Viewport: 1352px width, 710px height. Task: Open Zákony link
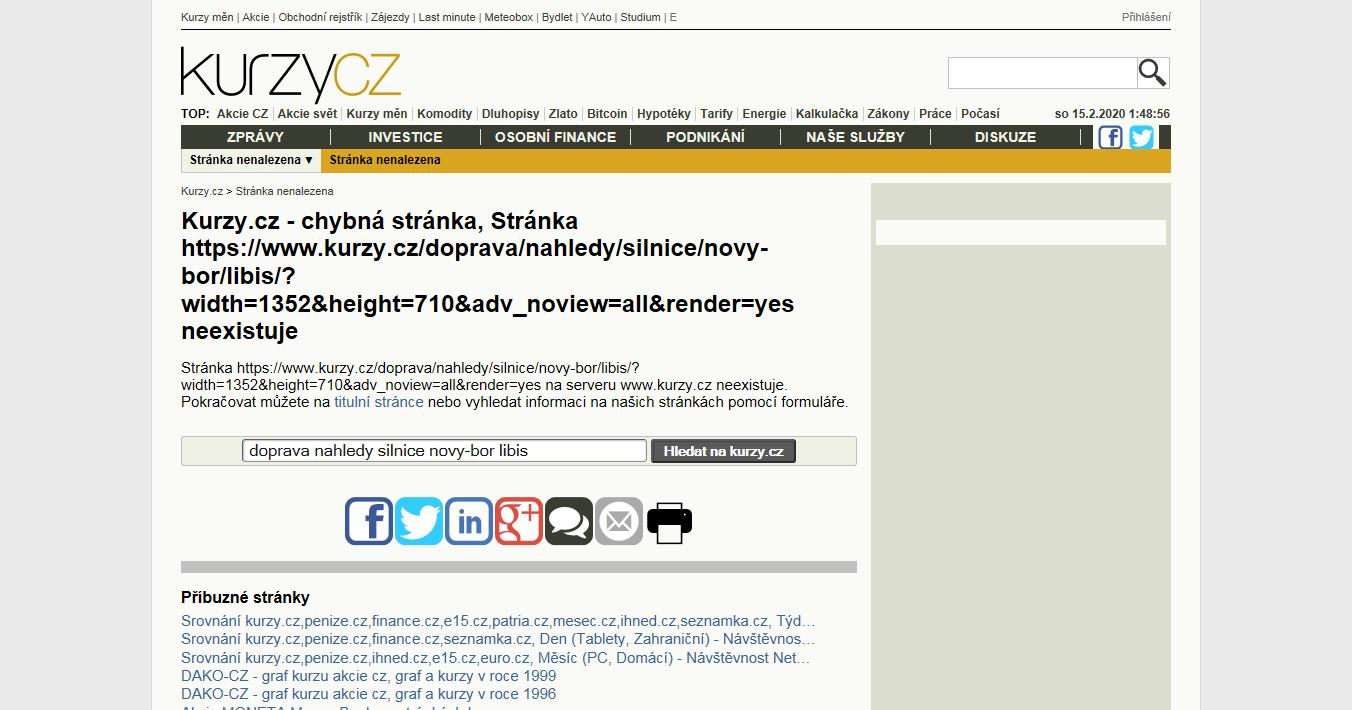click(x=888, y=114)
